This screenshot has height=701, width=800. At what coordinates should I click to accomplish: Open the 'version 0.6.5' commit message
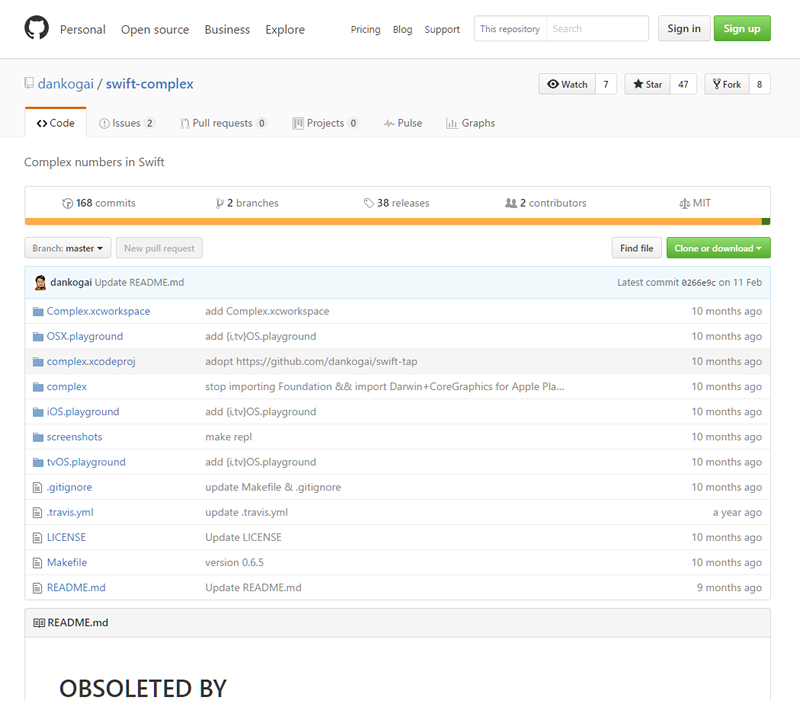(234, 562)
